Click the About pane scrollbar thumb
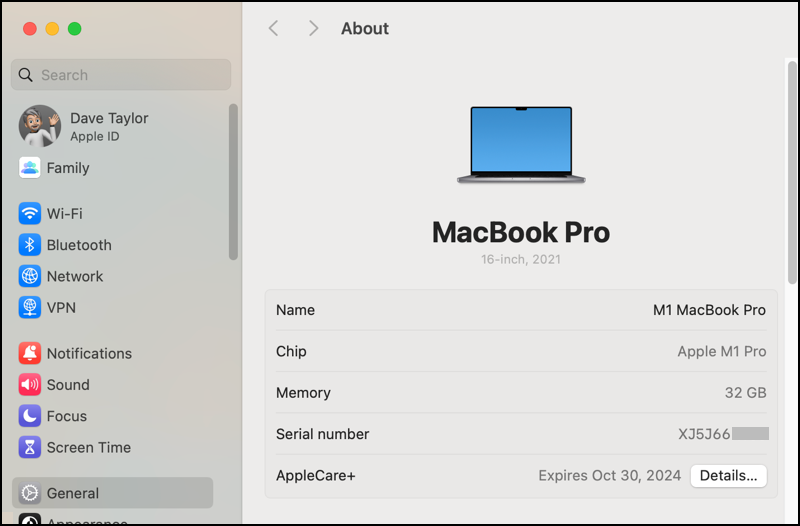Screen dimensions: 800x526 click(x=792, y=172)
